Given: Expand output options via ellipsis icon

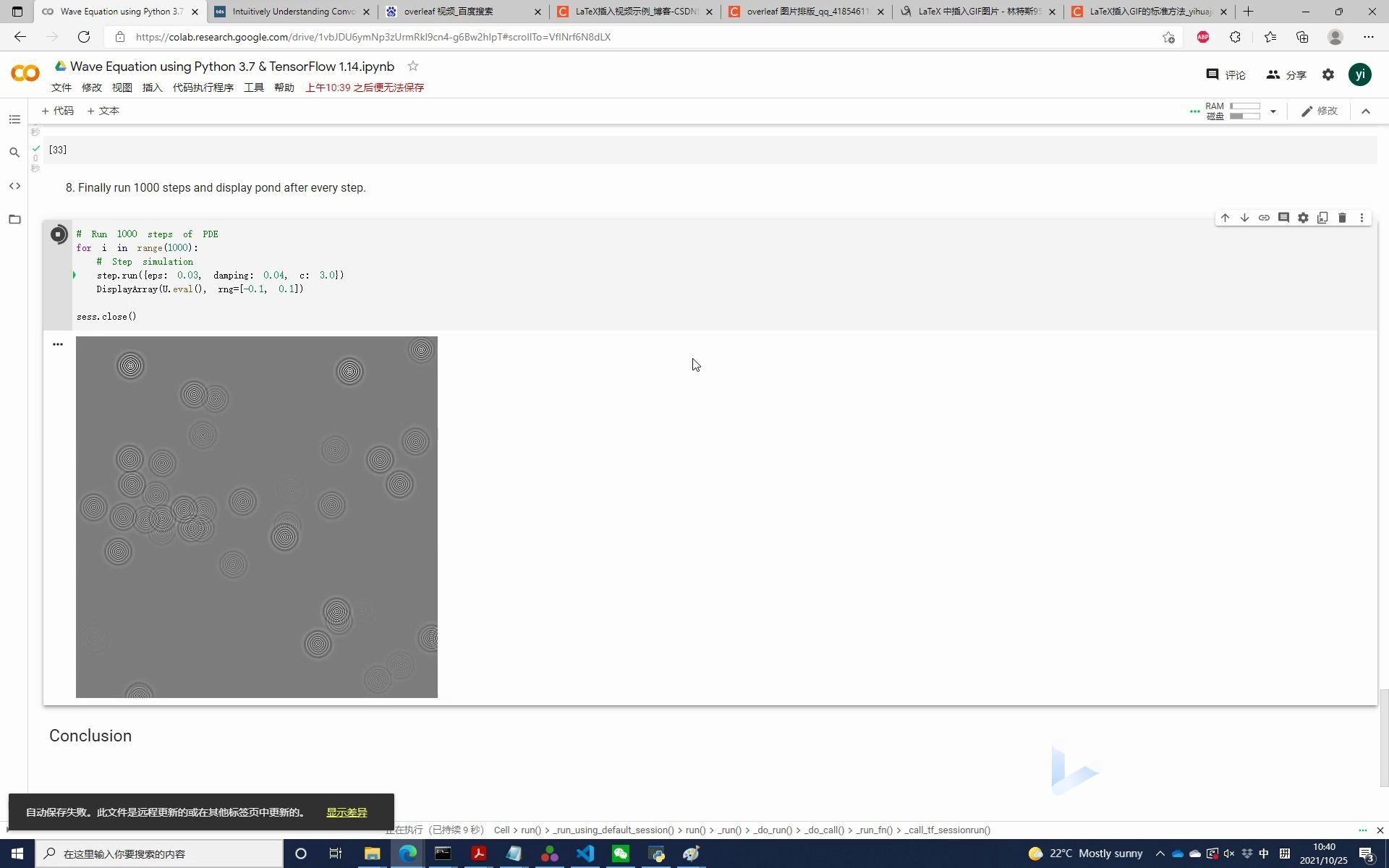Looking at the screenshot, I should click(58, 344).
